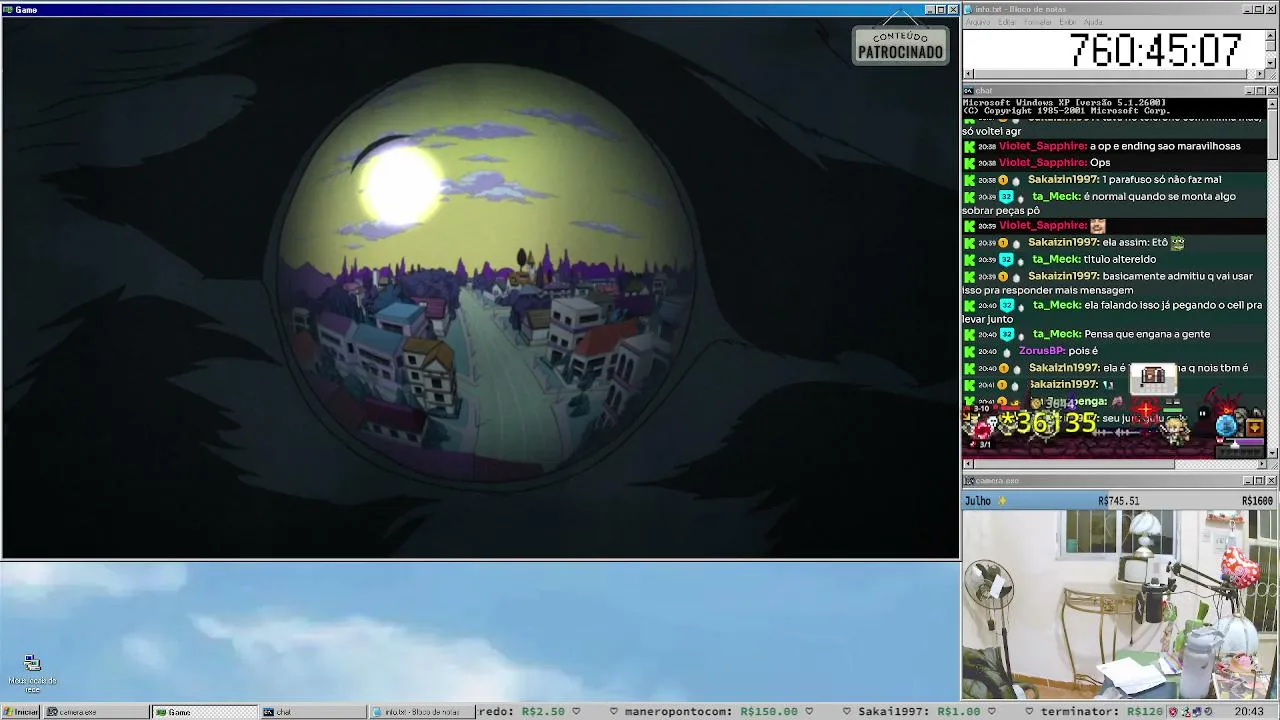Close the camera.exe window
Image resolution: width=1280 pixels, height=720 pixels.
[1272, 481]
